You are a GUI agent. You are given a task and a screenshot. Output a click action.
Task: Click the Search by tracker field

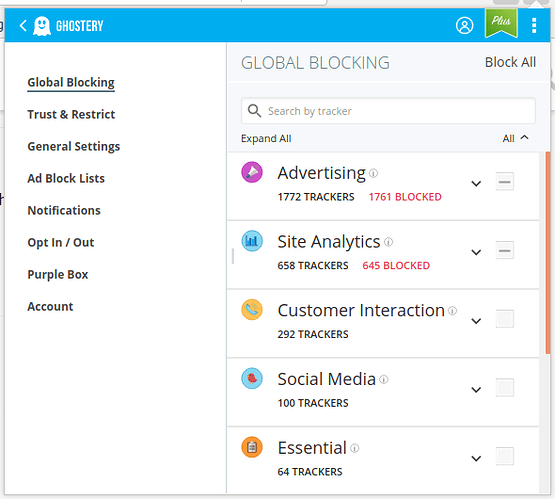[388, 111]
